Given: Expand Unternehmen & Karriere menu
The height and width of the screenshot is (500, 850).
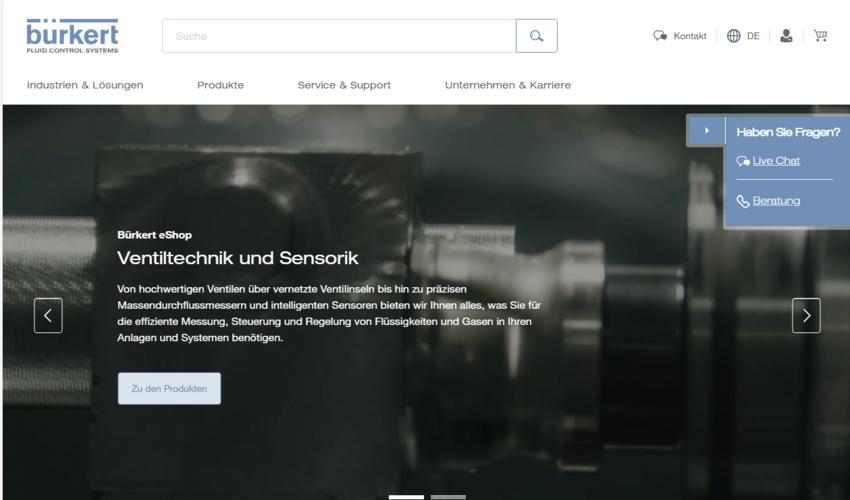Looking at the screenshot, I should click(x=508, y=85).
